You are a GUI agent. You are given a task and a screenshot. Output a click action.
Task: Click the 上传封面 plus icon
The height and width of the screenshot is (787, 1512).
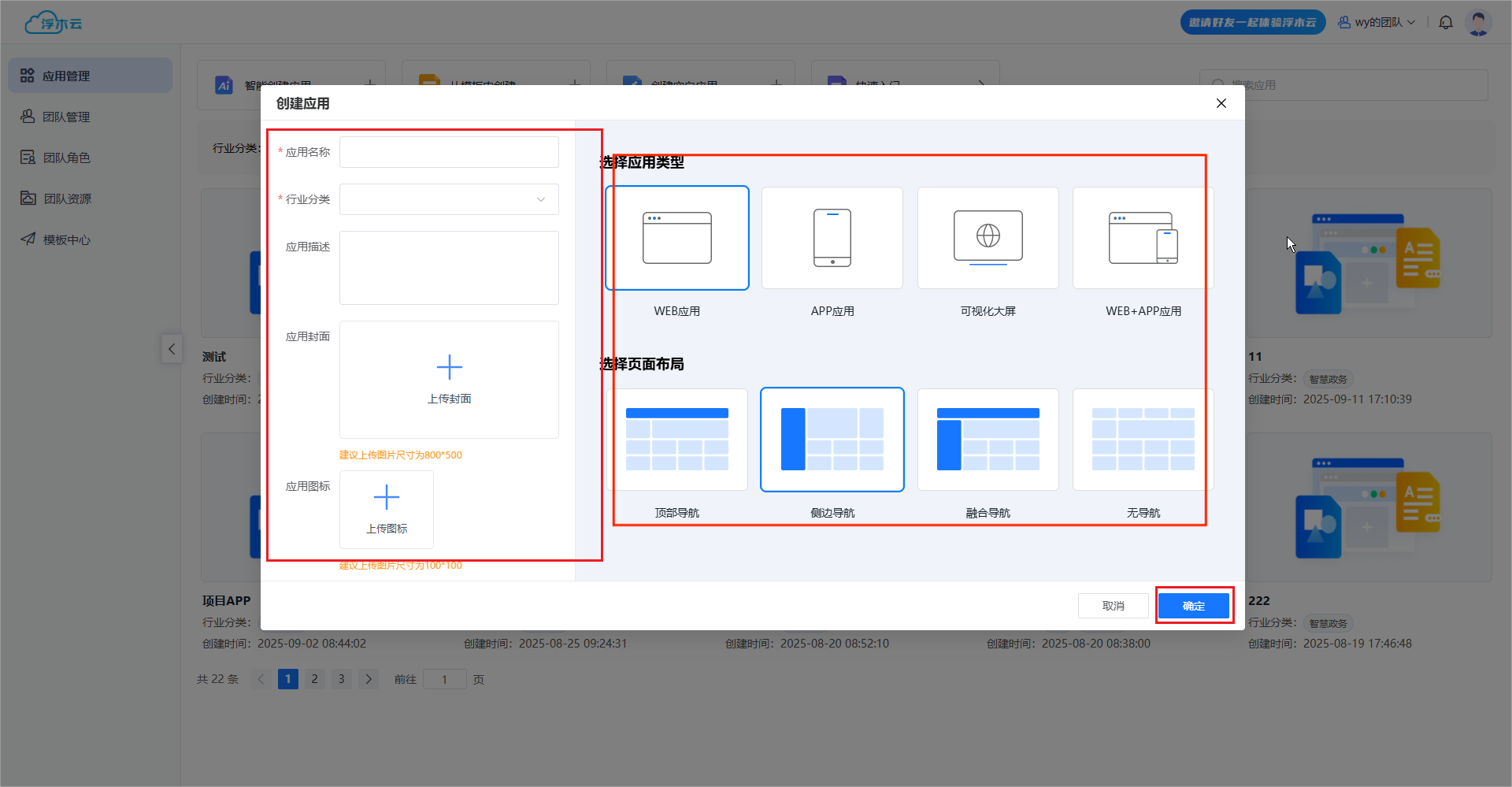[449, 368]
